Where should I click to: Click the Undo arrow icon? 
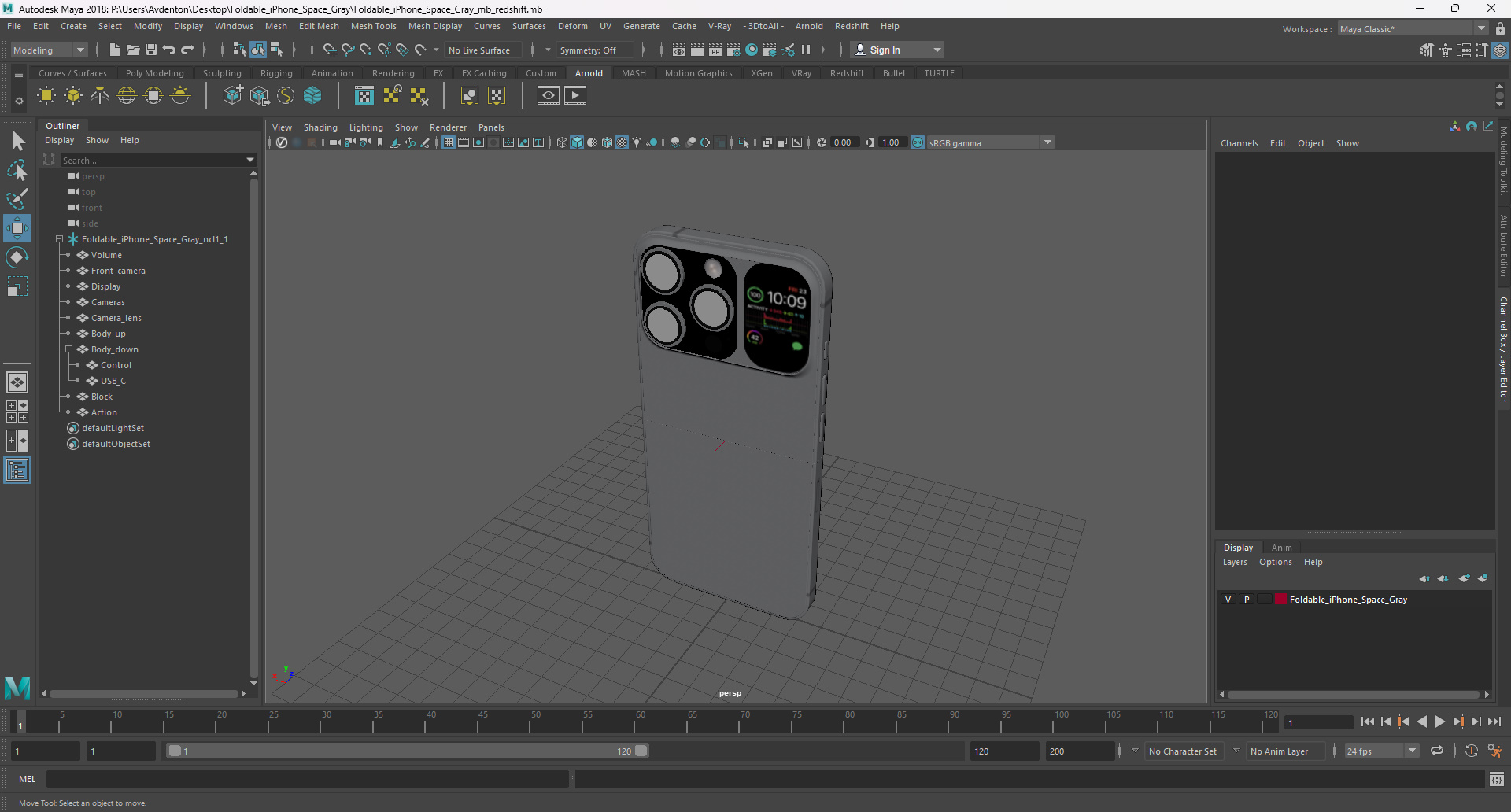(x=169, y=50)
